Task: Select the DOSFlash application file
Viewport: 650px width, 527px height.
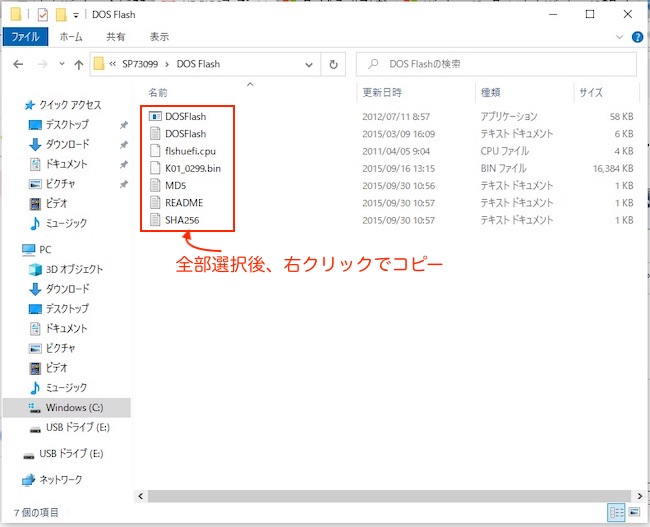Action: pyautogui.click(x=185, y=117)
